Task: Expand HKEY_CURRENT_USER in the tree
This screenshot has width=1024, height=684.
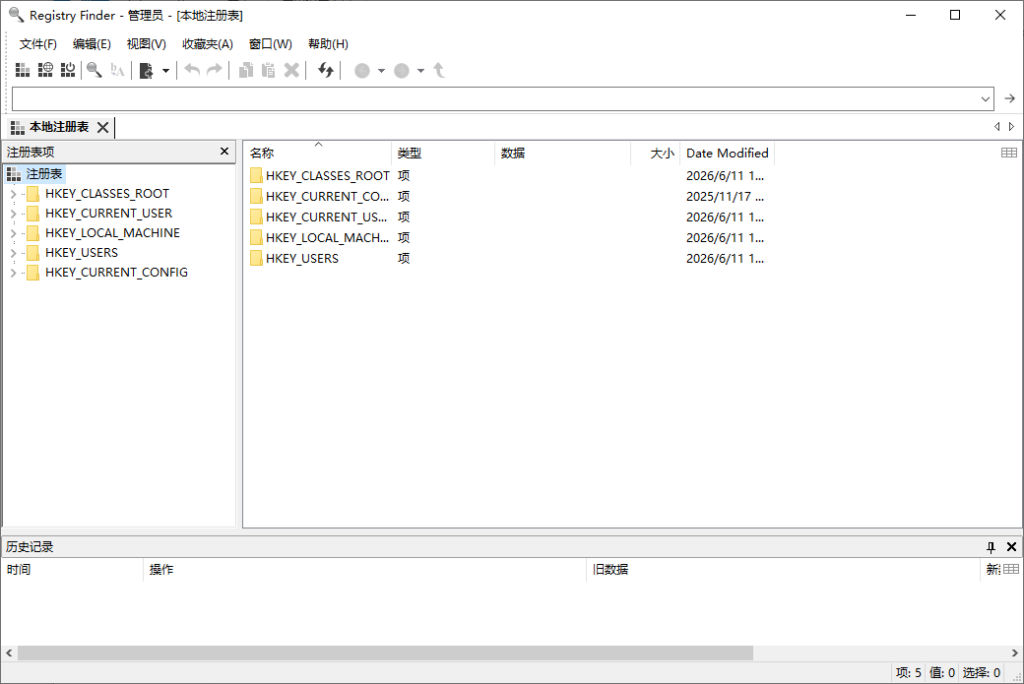Action: click(x=13, y=214)
